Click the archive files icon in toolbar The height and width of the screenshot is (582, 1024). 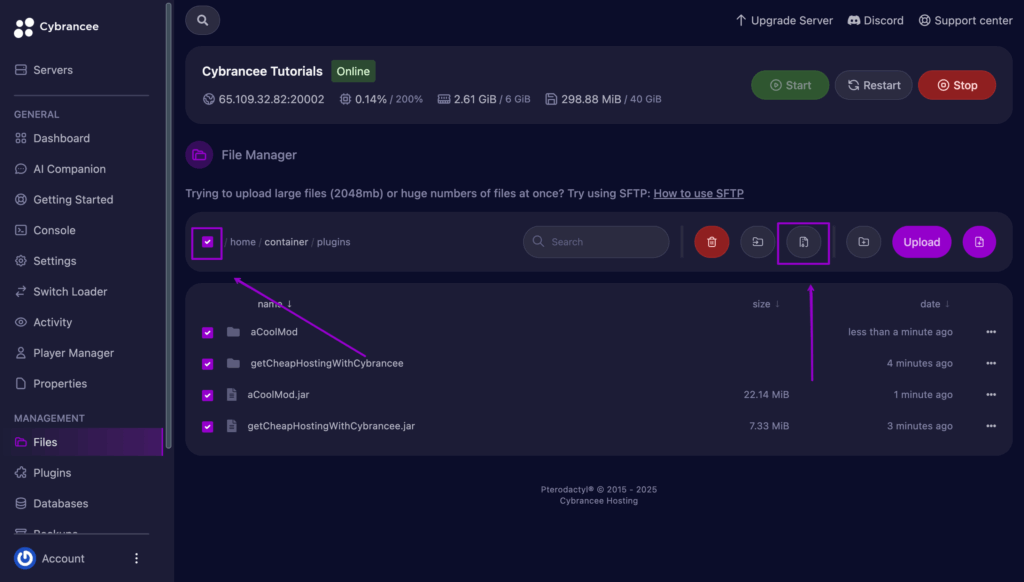click(x=803, y=242)
